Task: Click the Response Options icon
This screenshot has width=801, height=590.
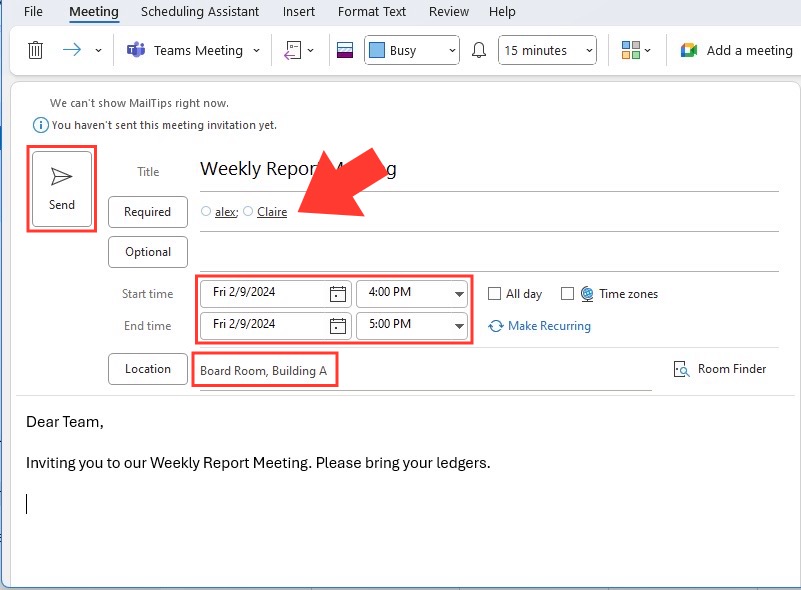Action: click(293, 51)
